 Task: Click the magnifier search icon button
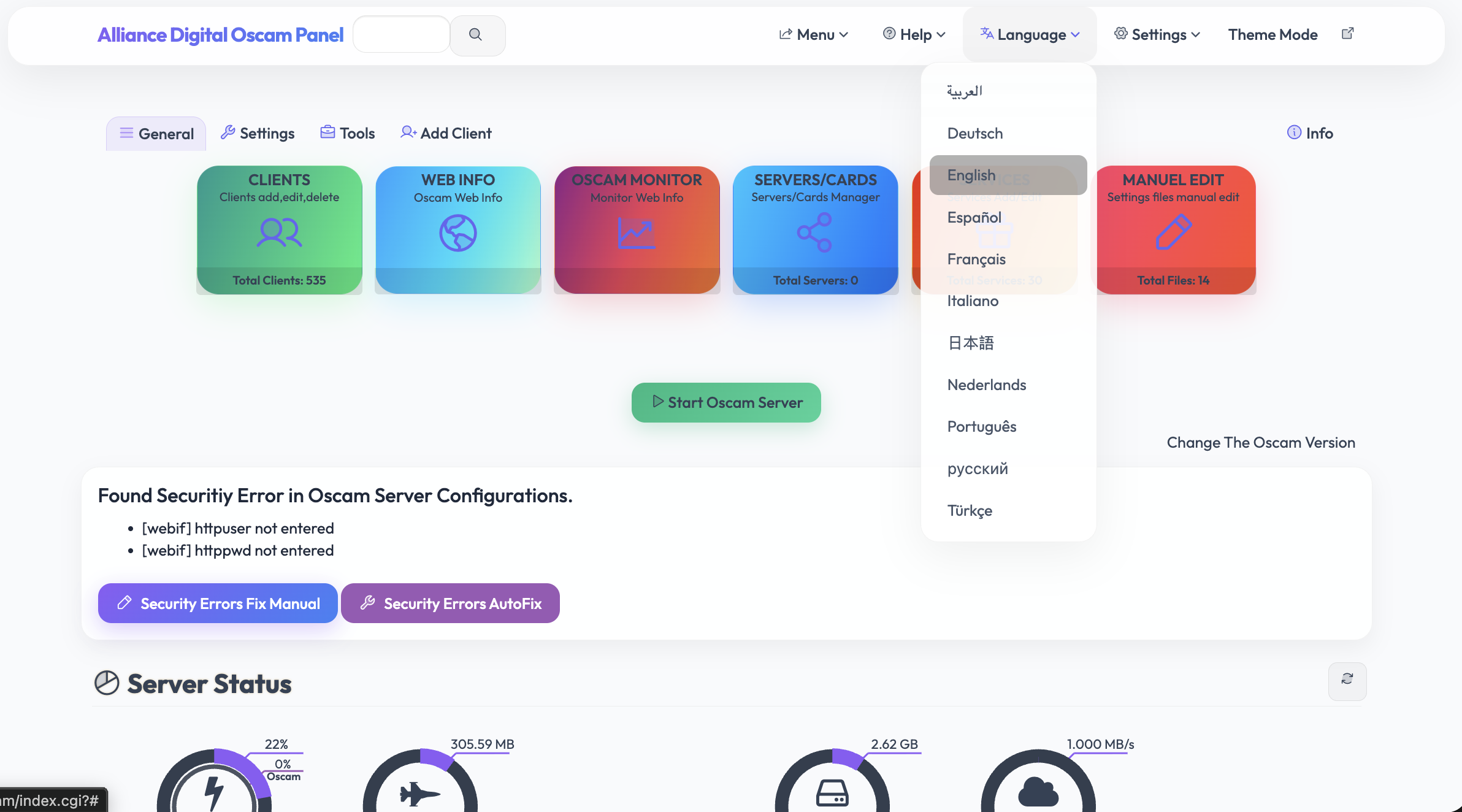pyautogui.click(x=476, y=35)
